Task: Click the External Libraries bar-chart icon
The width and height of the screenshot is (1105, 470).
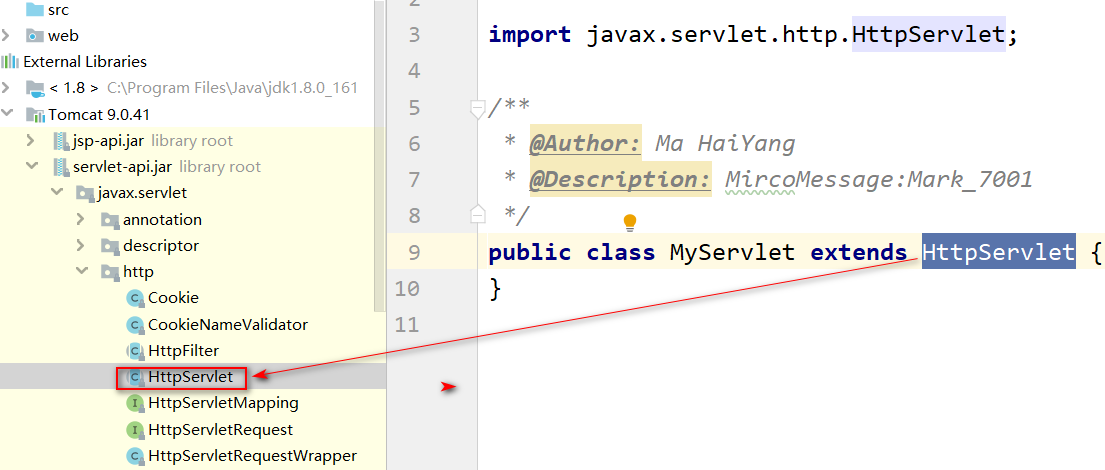Action: pyautogui.click(x=10, y=61)
